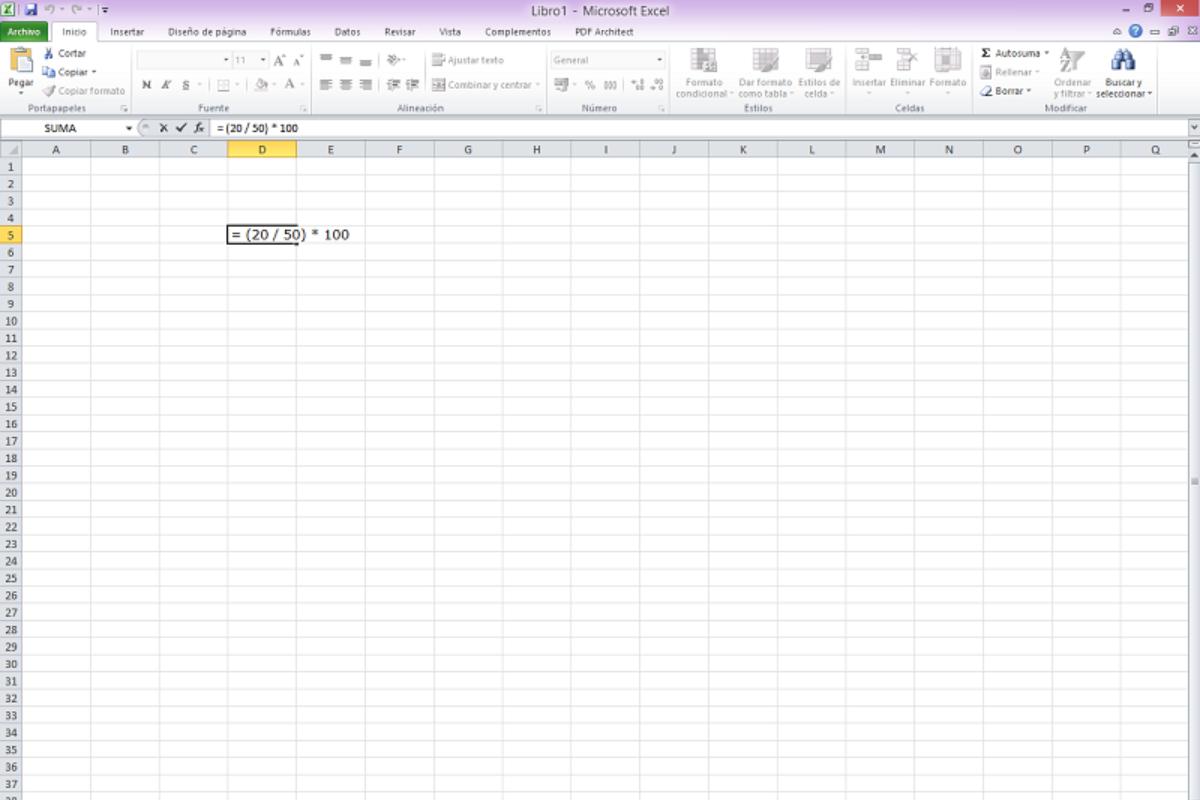
Task: Click the Cortar scissors icon
Action: pos(48,53)
